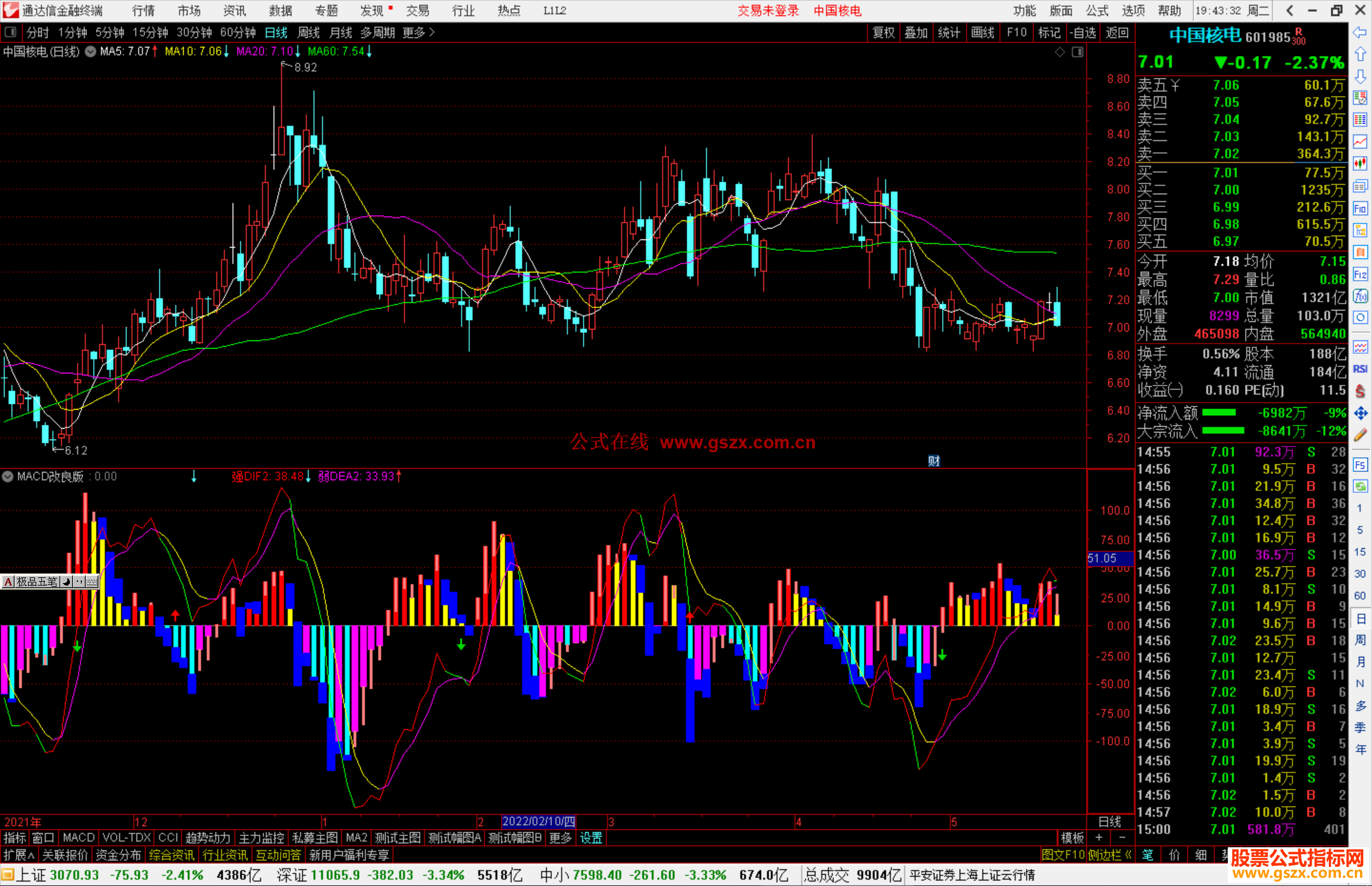Select the 5分钟 period

pos(110,32)
